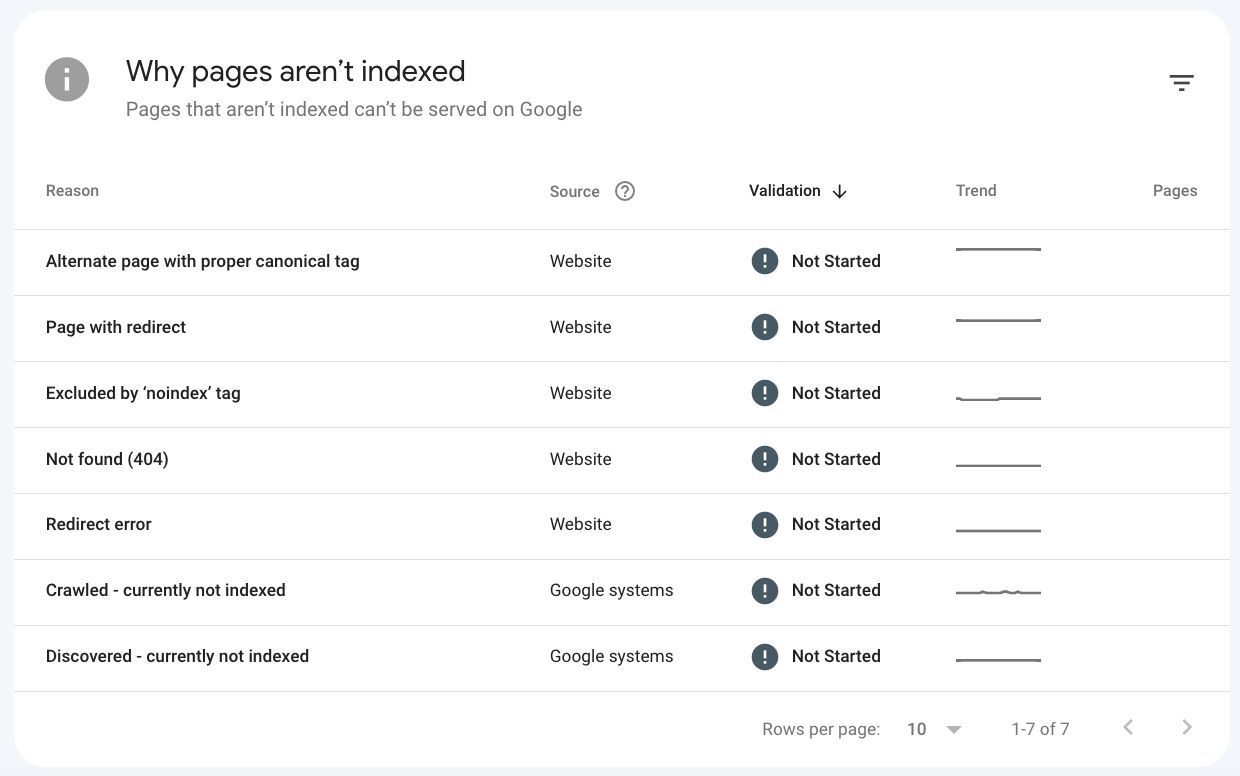Click the trend sparkline for the noindex row
1240x776 pixels.
(x=998, y=398)
